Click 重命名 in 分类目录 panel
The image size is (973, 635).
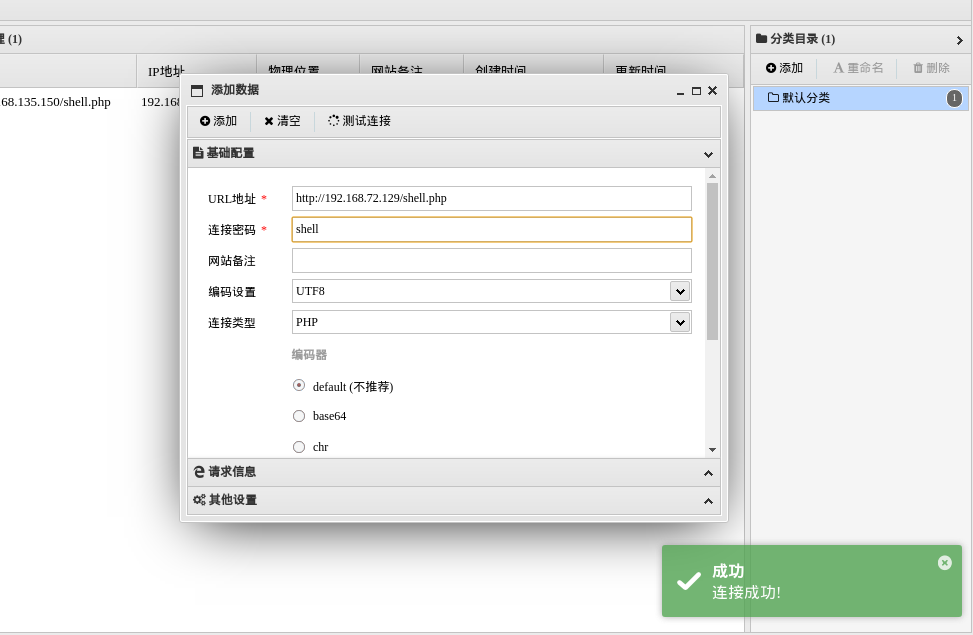(858, 68)
